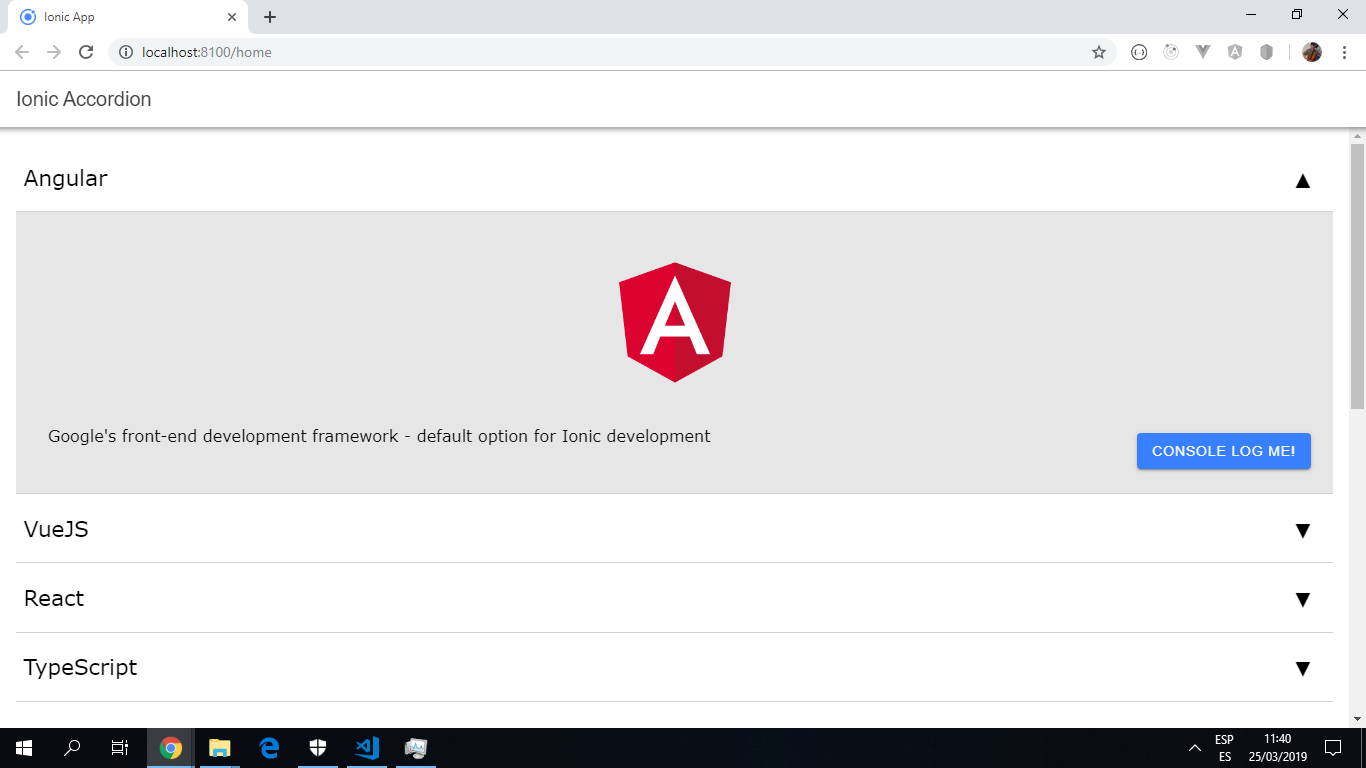The width and height of the screenshot is (1366, 768).
Task: Click the React accordion title
Action: [x=54, y=598]
